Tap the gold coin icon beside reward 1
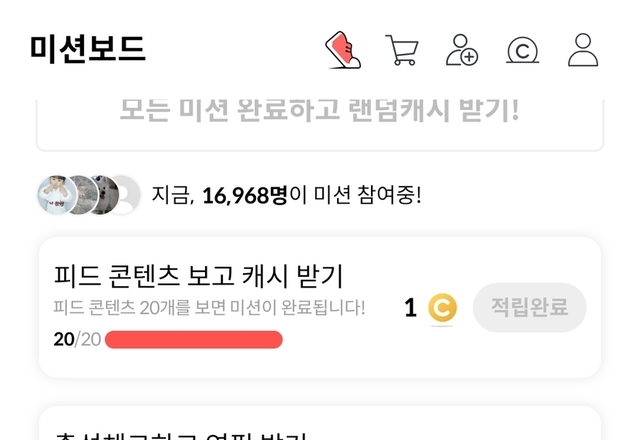 [442, 308]
